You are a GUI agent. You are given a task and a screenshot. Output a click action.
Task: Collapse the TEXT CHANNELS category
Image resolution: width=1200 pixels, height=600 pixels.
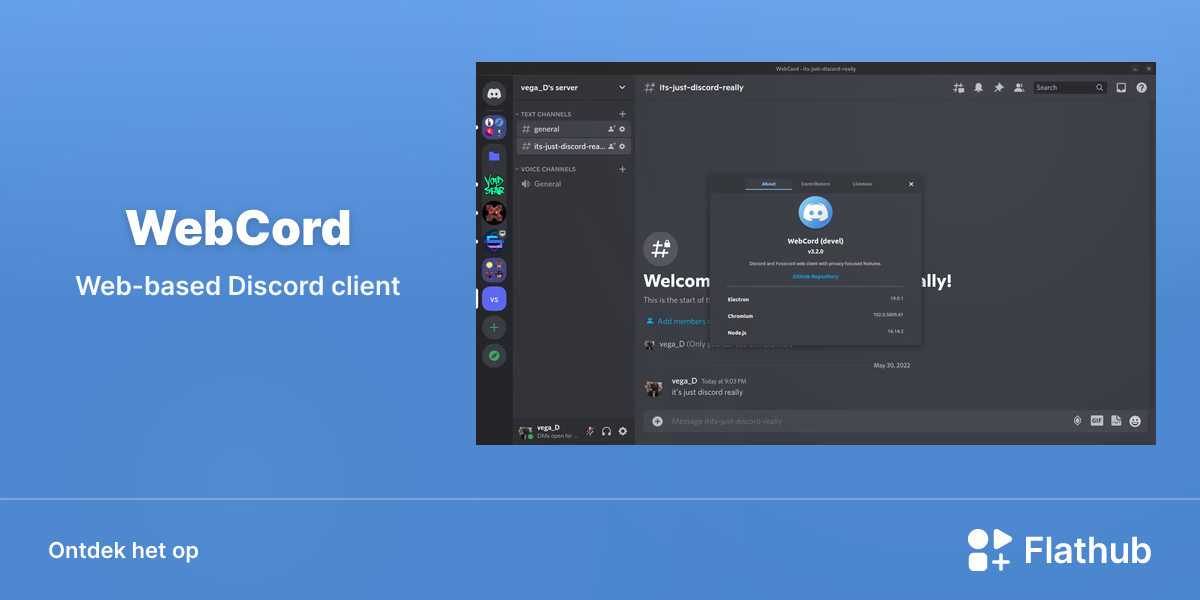544,114
